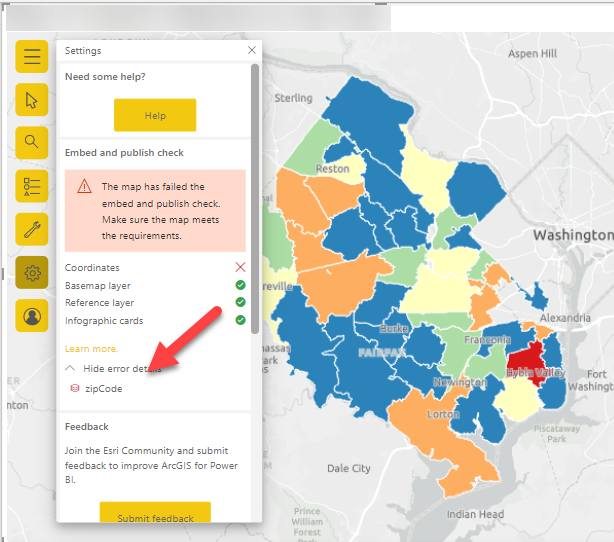The width and height of the screenshot is (614, 542).
Task: Click the Infographic cards label
Action: point(104,321)
